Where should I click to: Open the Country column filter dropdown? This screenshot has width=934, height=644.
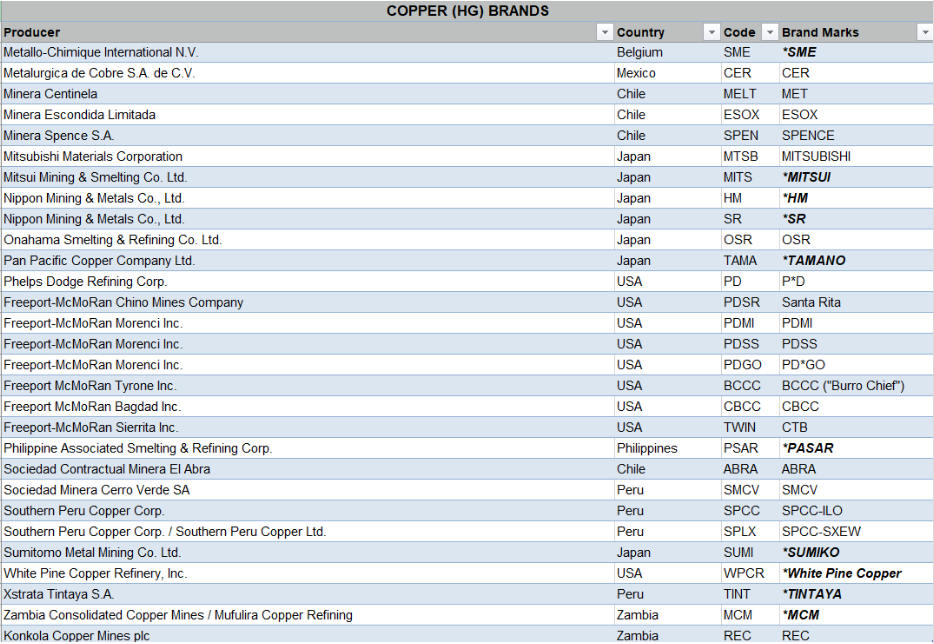711,32
